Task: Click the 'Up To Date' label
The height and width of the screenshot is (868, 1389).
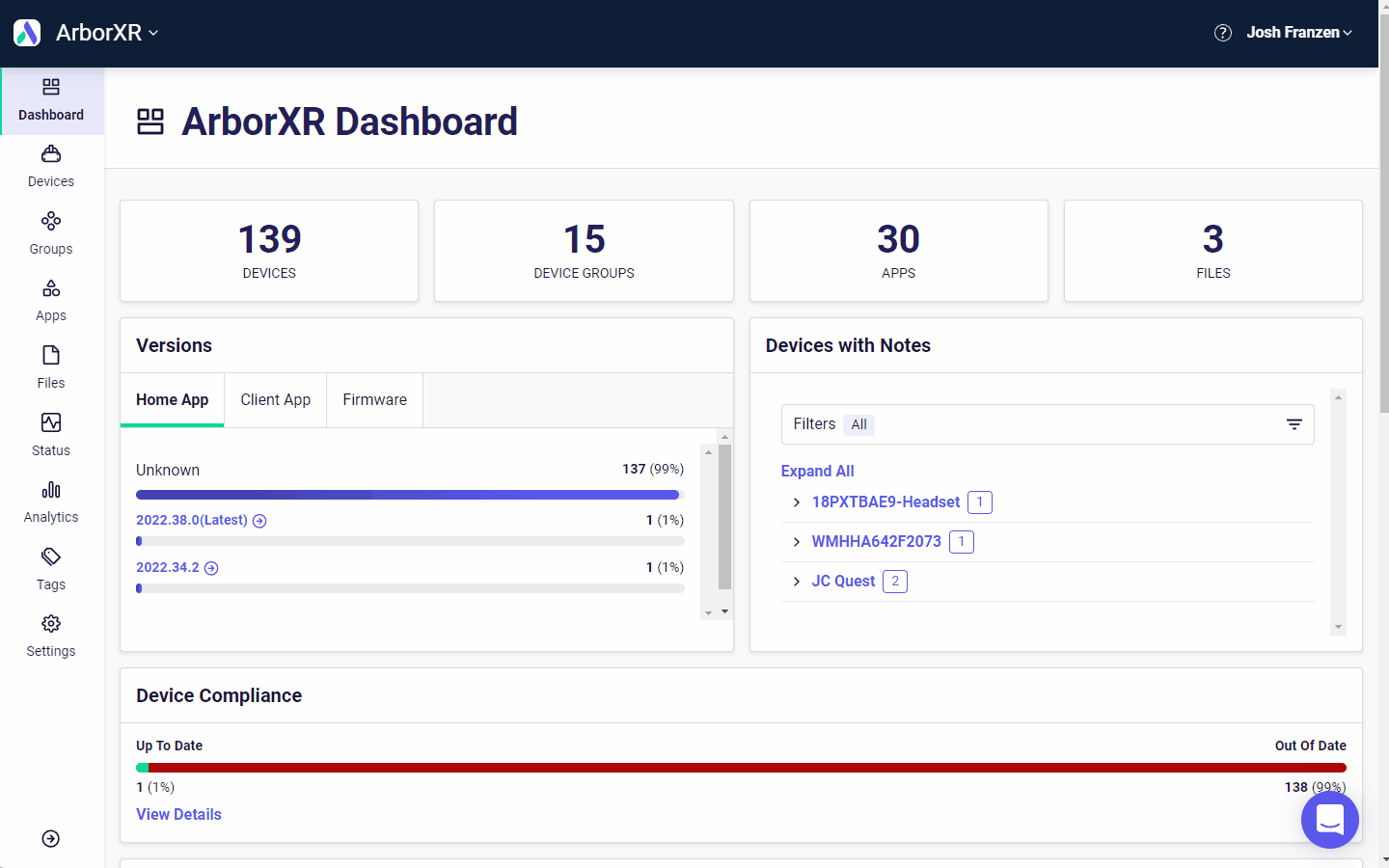Action: (x=170, y=746)
